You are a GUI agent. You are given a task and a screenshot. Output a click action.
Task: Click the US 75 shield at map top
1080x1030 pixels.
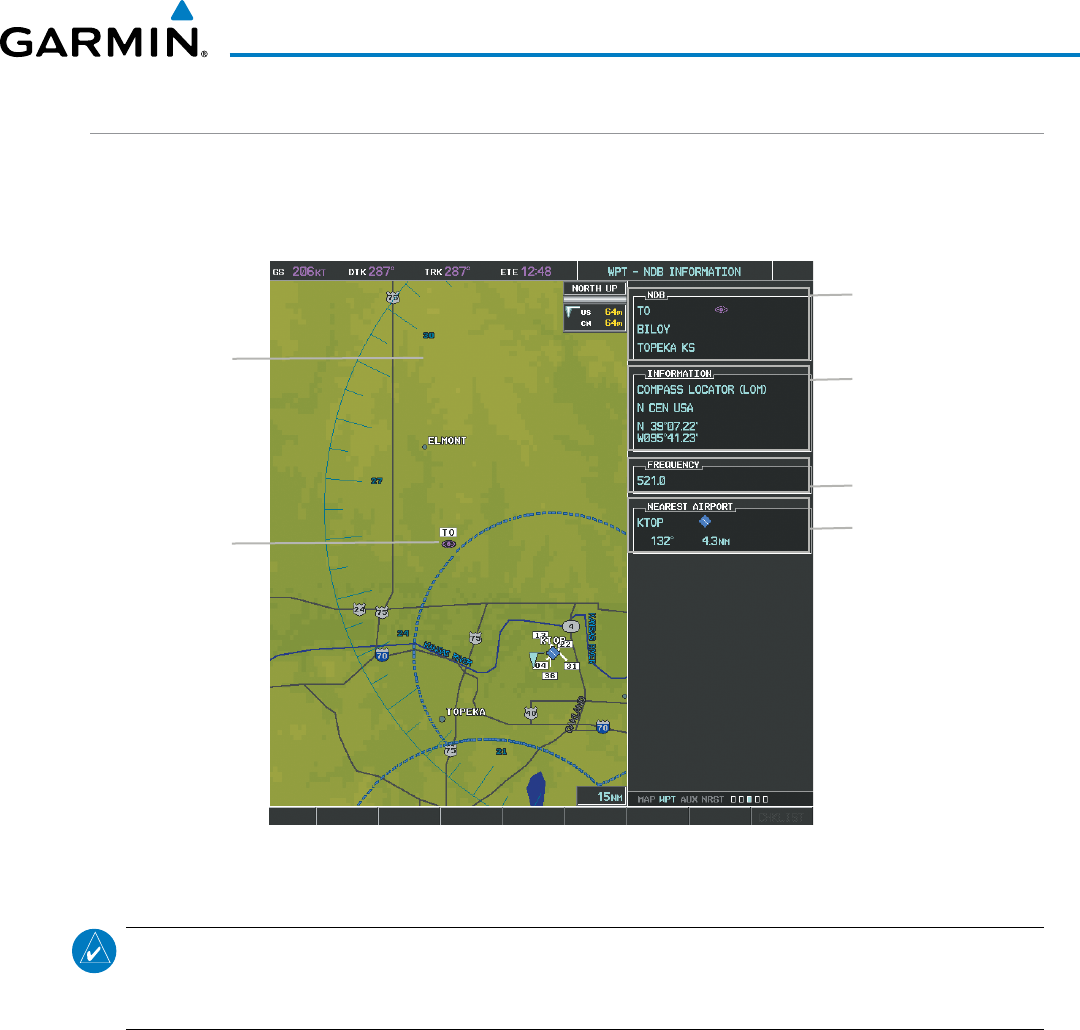[393, 298]
